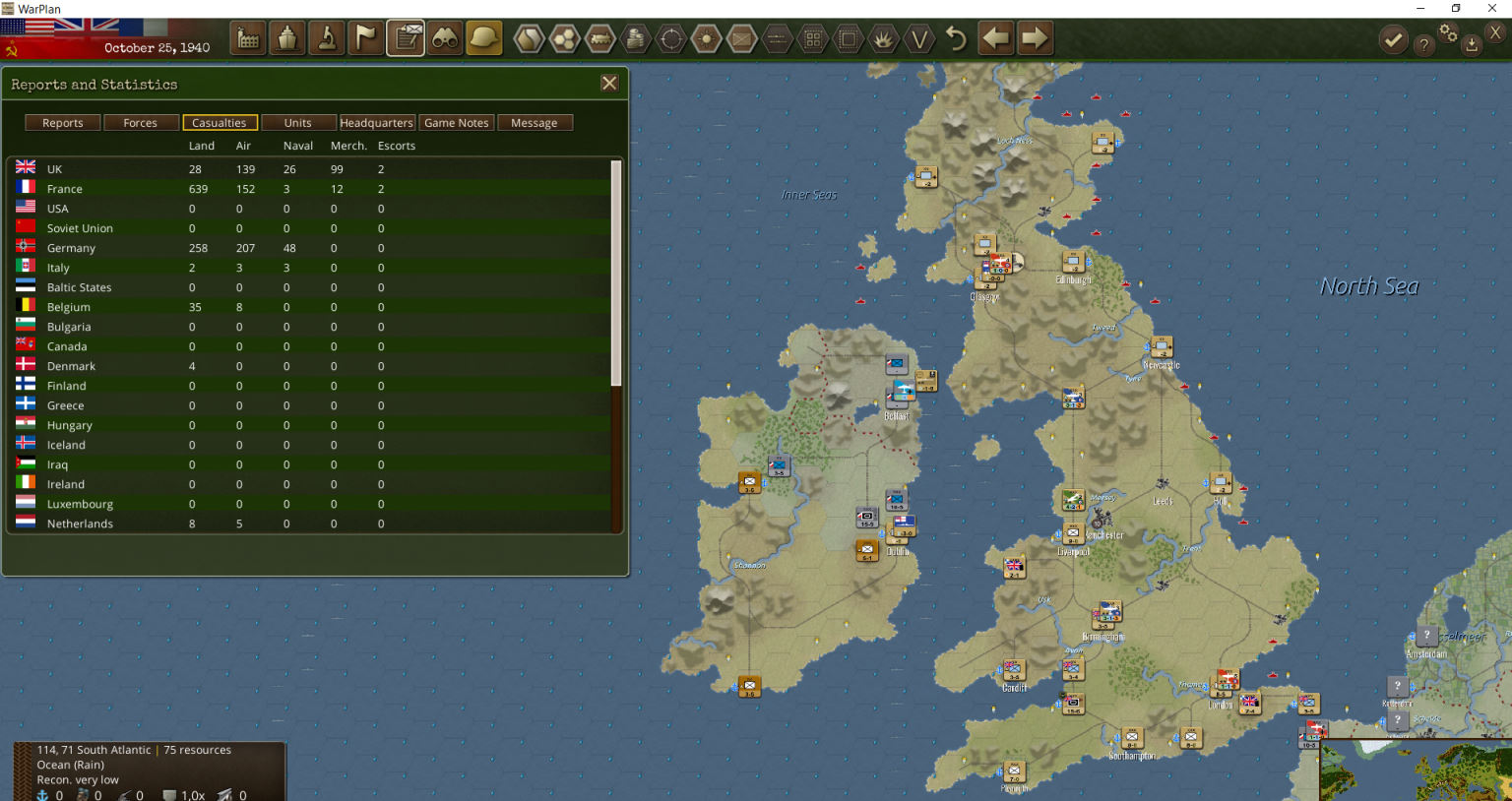Screen dimensions: 1512x801
Task: Click the casualties list scrollbar
Action: [x=617, y=273]
